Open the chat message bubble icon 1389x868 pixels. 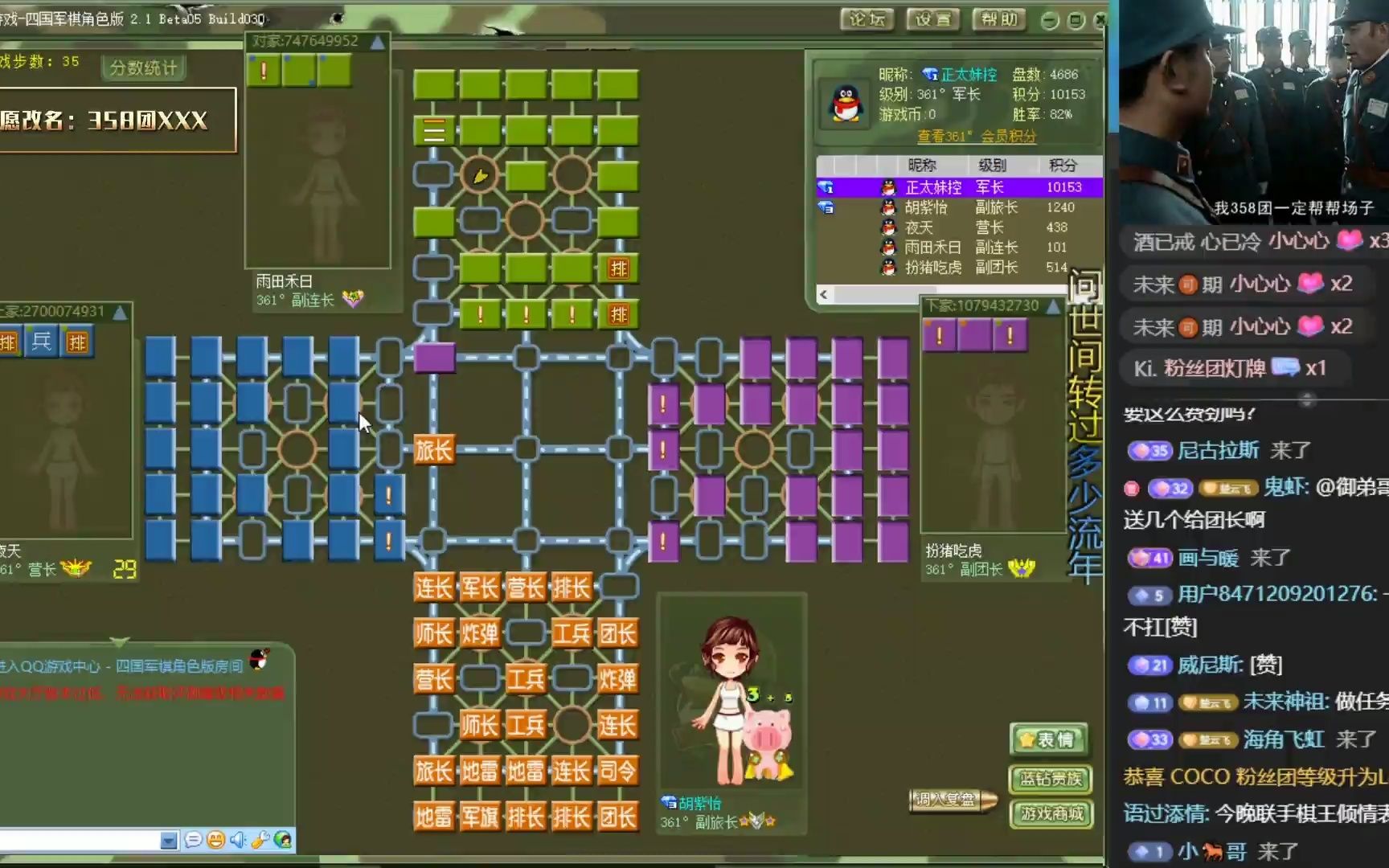click(x=193, y=841)
